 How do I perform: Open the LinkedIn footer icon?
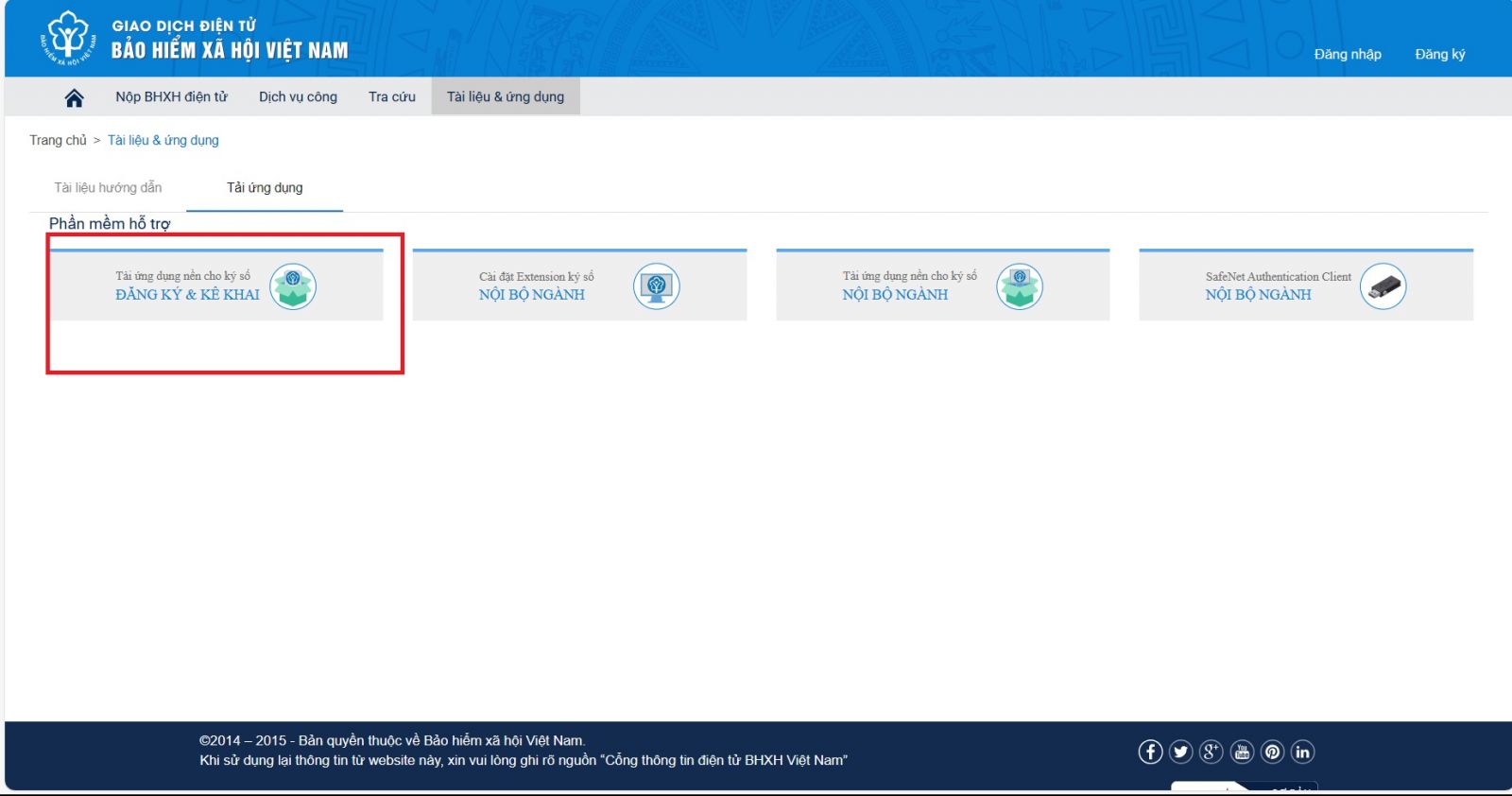[x=1302, y=752]
